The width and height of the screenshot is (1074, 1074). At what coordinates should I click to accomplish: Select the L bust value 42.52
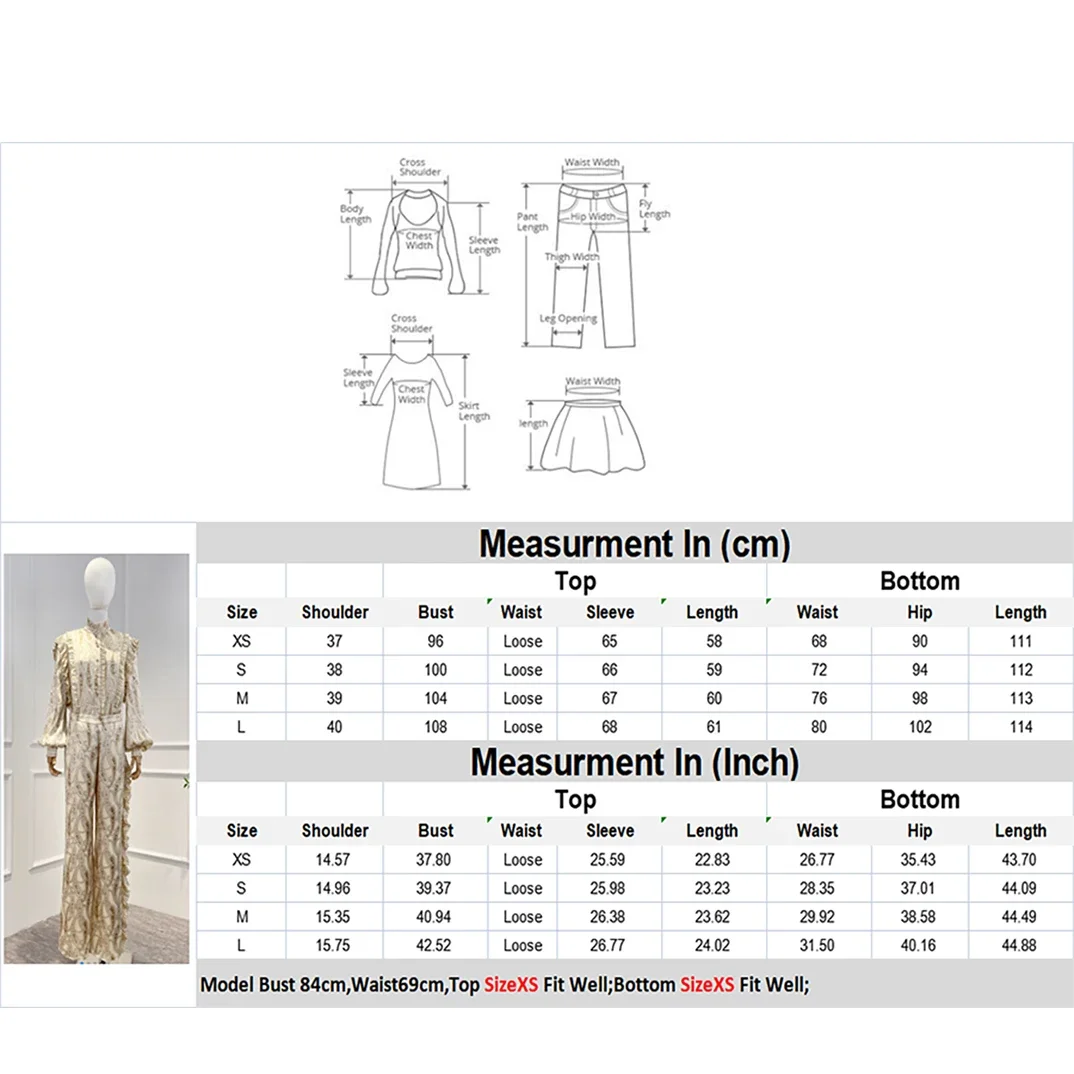click(x=434, y=945)
